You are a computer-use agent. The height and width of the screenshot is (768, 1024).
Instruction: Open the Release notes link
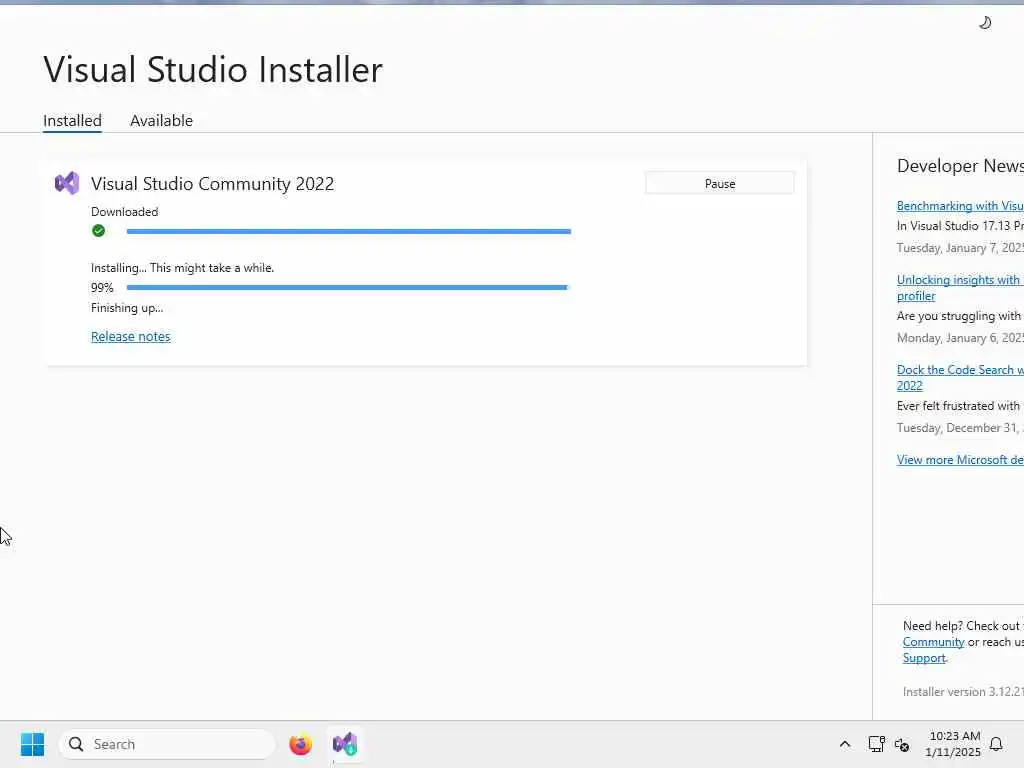[131, 336]
